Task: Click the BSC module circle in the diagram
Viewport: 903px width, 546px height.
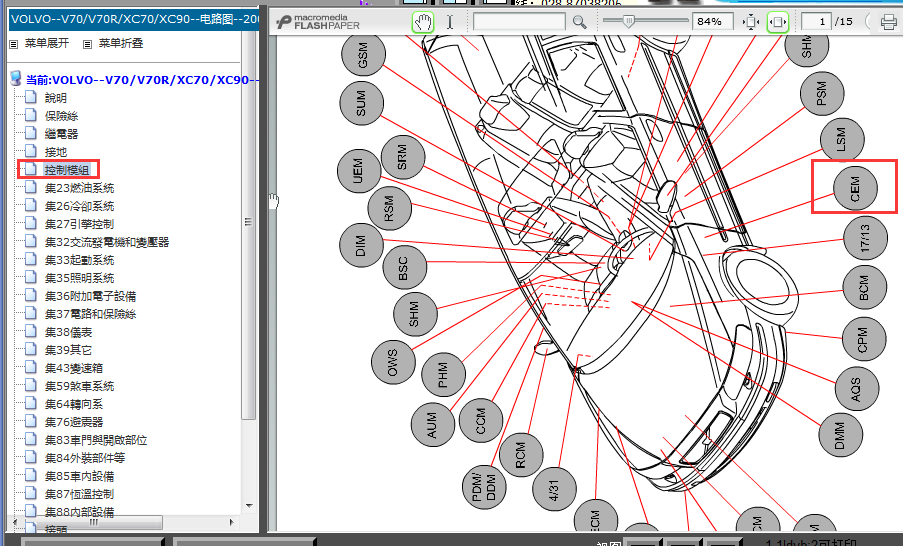Action: coord(404,267)
